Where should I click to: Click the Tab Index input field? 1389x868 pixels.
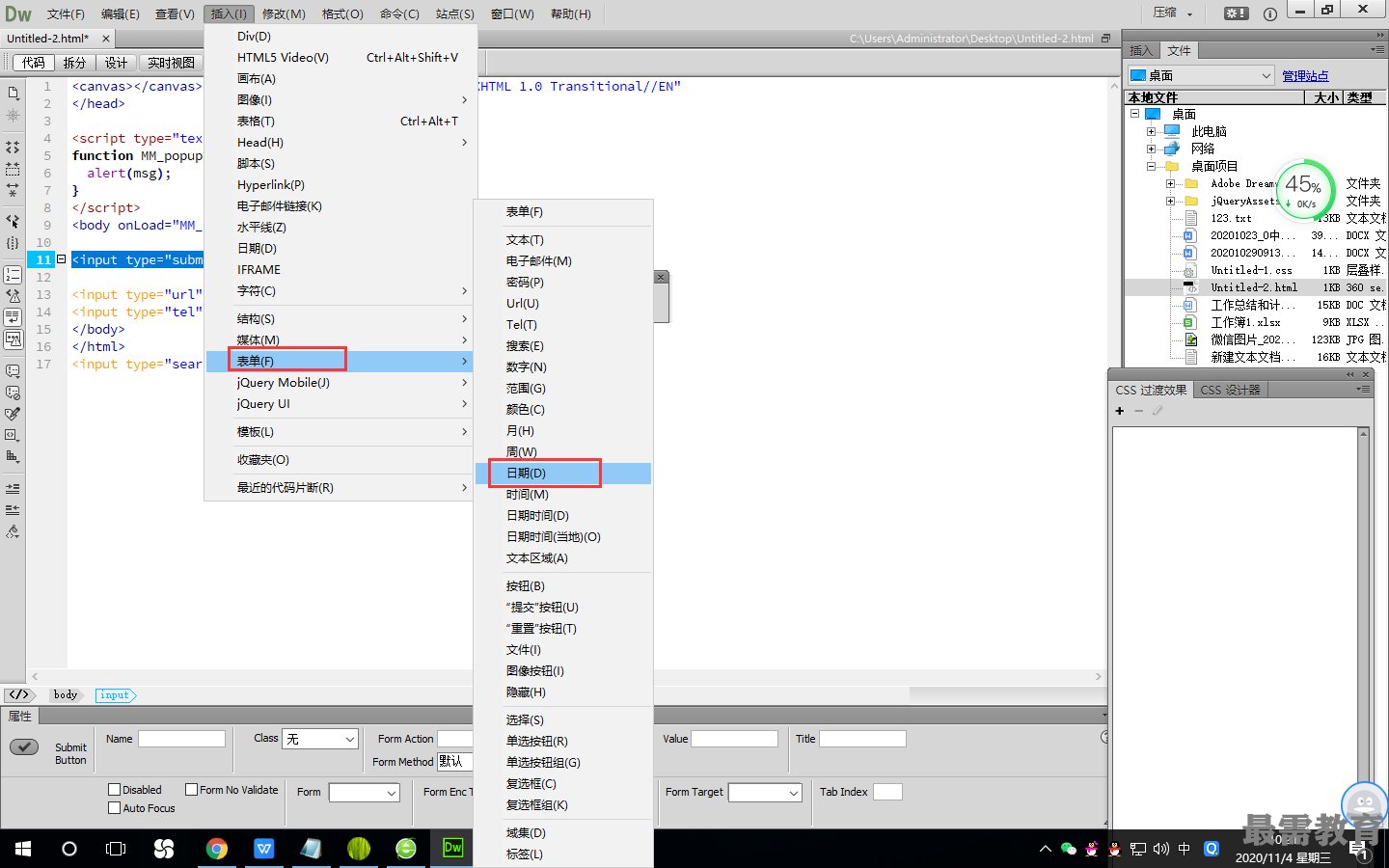pyautogui.click(x=887, y=792)
